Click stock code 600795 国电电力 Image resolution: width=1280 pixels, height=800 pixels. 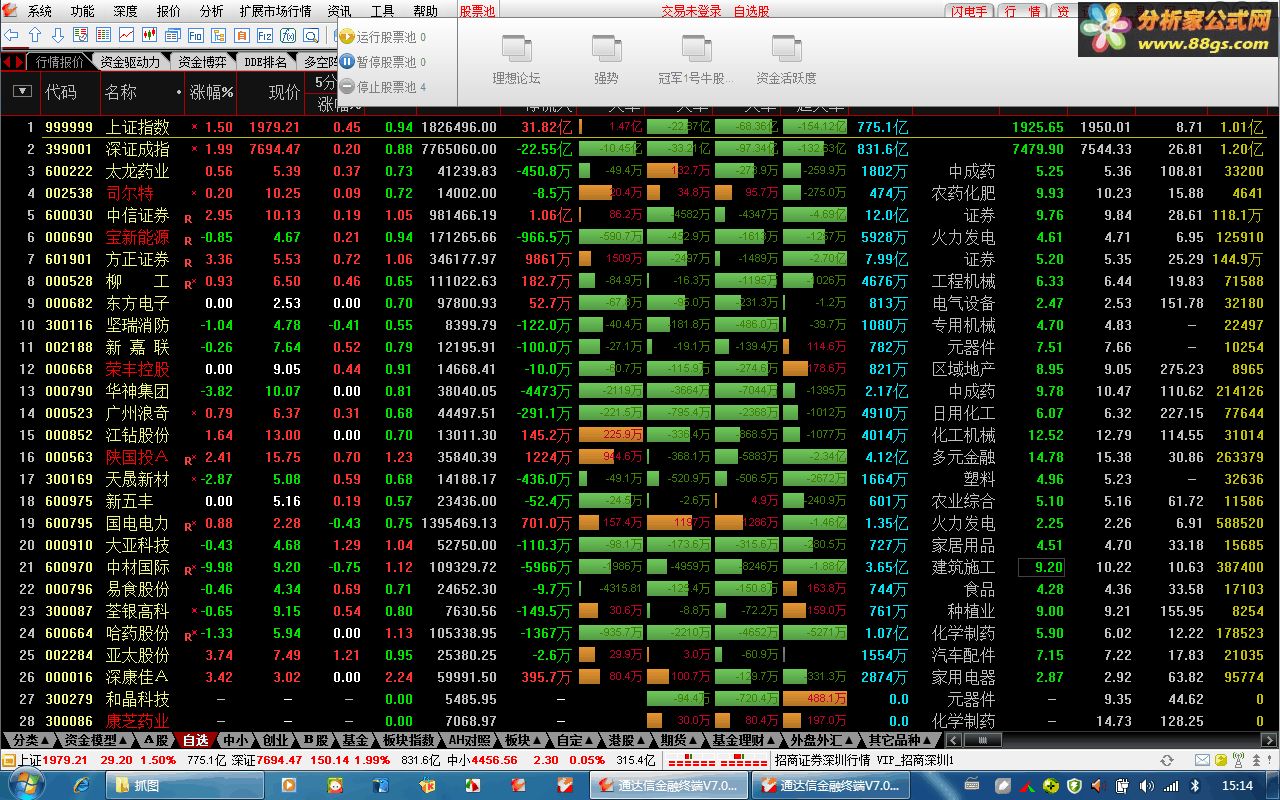tap(69, 523)
